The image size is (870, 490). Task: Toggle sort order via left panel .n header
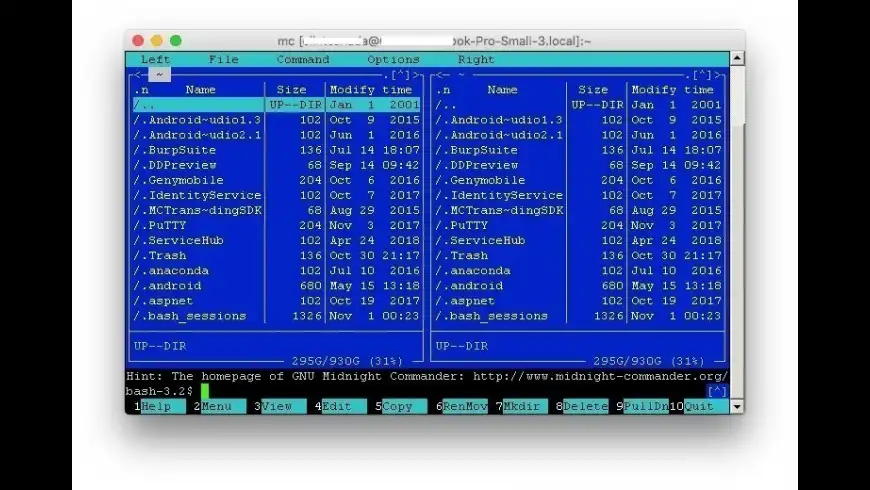pyautogui.click(x=140, y=90)
